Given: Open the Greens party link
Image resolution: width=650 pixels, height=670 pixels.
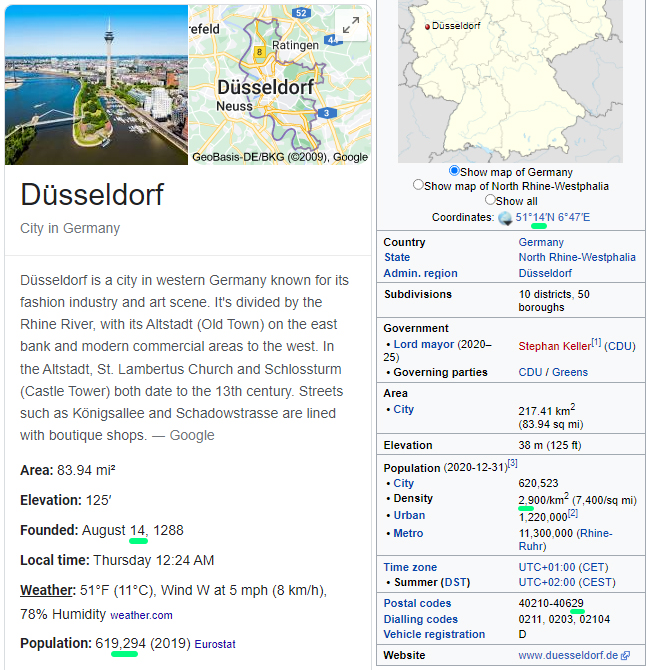Looking at the screenshot, I should [x=570, y=372].
